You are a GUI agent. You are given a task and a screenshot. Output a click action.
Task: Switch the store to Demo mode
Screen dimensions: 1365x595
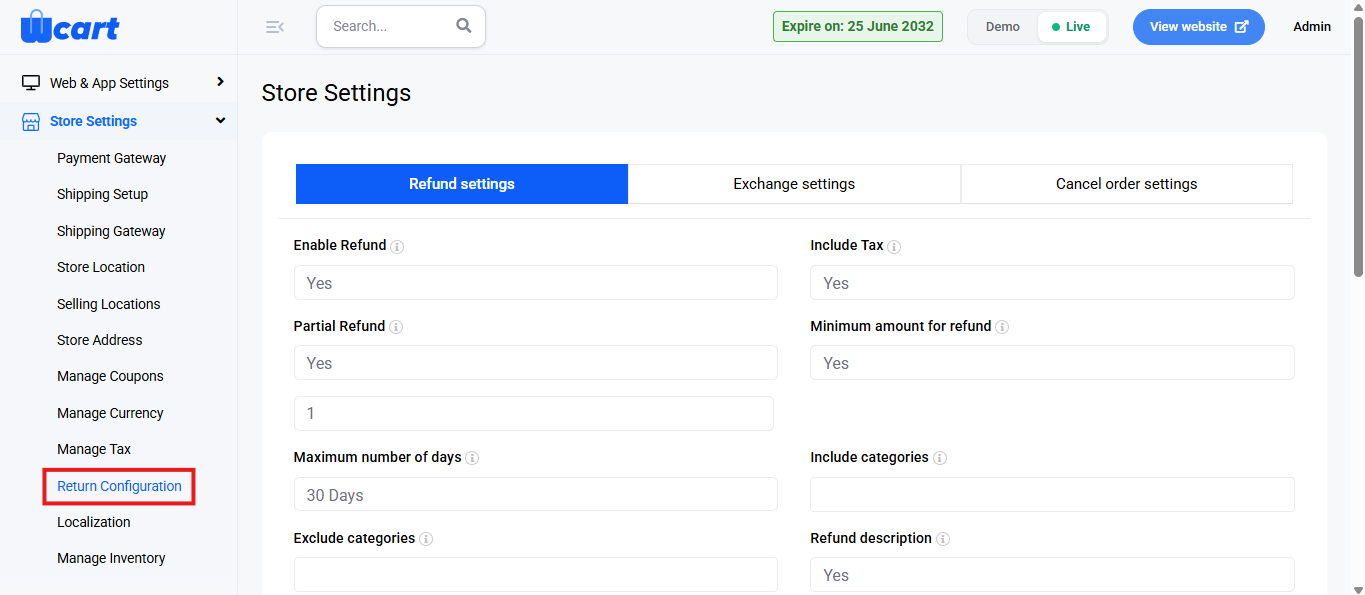[x=1003, y=27]
